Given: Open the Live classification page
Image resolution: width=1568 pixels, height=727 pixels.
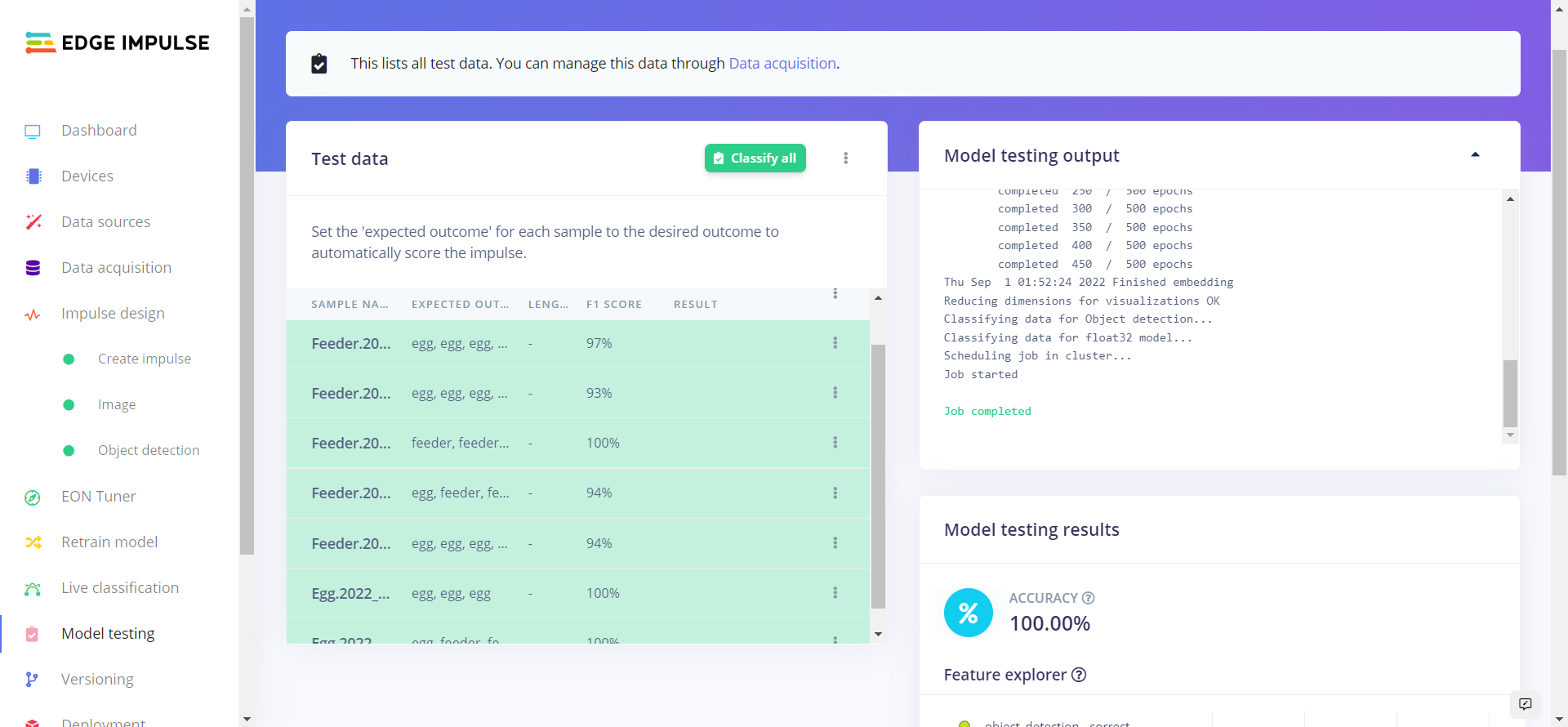Looking at the screenshot, I should 120,588.
